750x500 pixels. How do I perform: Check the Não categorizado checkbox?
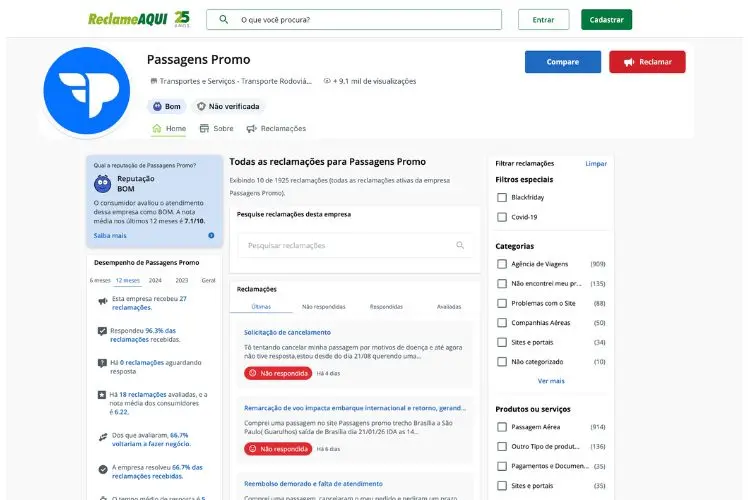click(x=502, y=362)
